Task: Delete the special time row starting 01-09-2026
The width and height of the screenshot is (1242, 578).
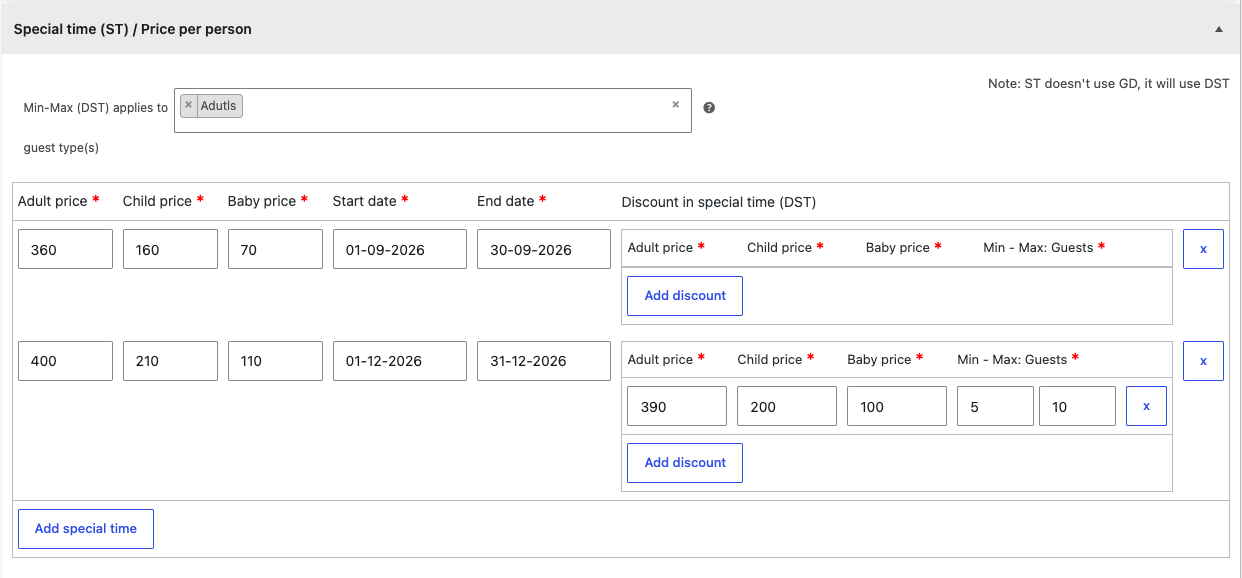Action: [x=1203, y=249]
